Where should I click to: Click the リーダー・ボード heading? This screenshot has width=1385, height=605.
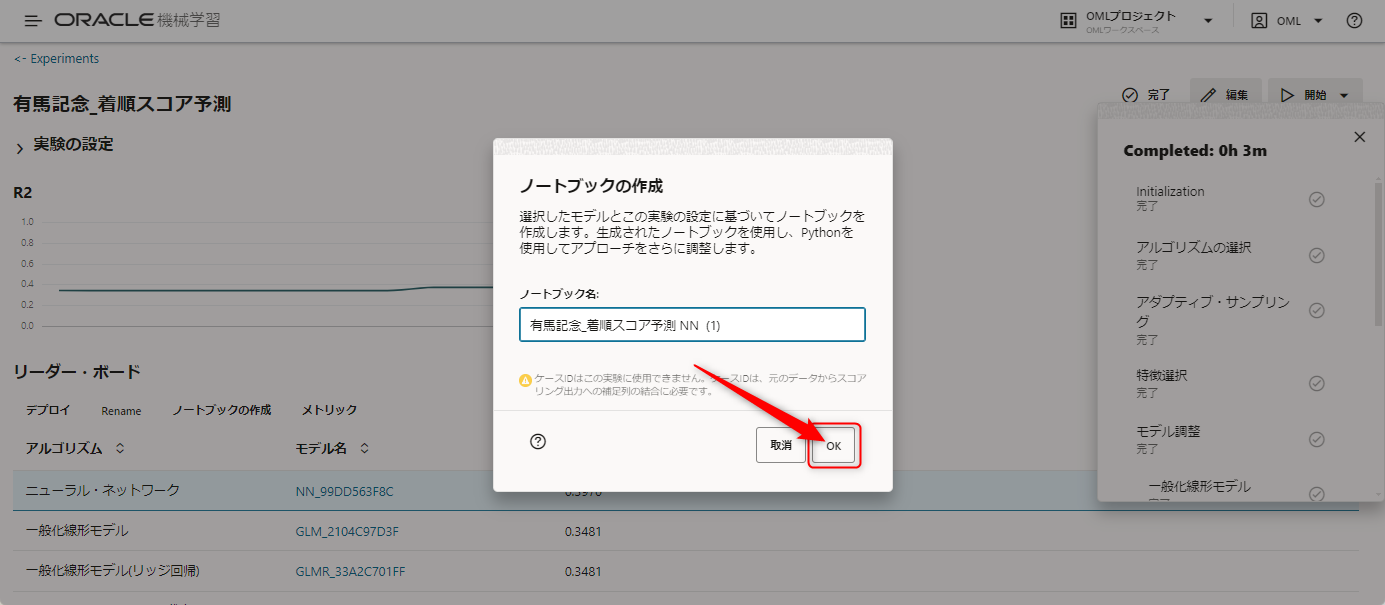(x=77, y=372)
